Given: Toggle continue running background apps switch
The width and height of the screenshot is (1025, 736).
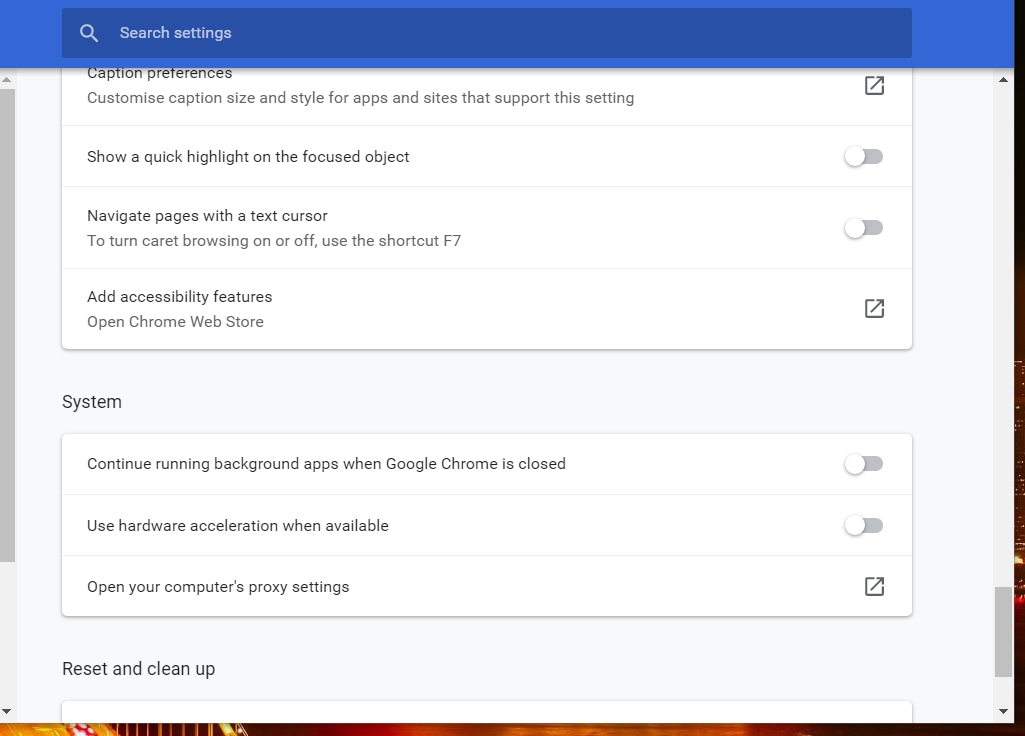Looking at the screenshot, I should (864, 464).
